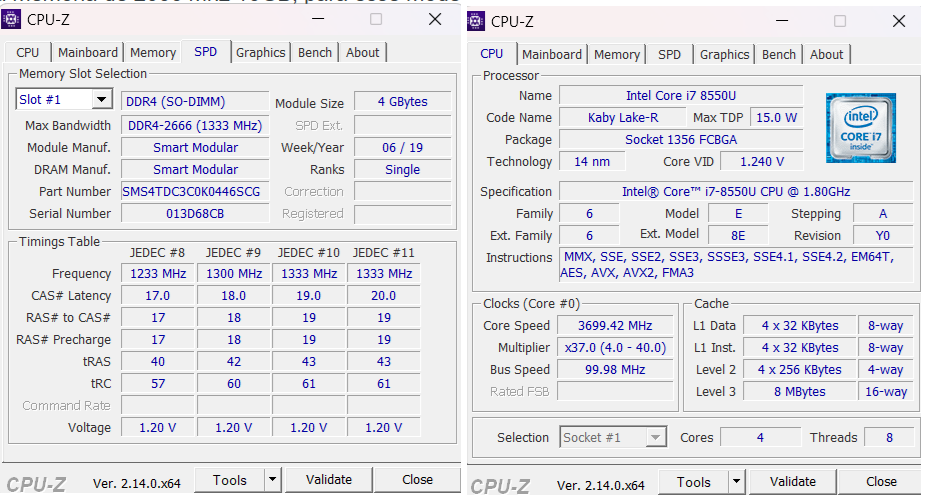Click the Module Manuf. Smart Modular value
This screenshot has width=928, height=495.
(x=195, y=147)
